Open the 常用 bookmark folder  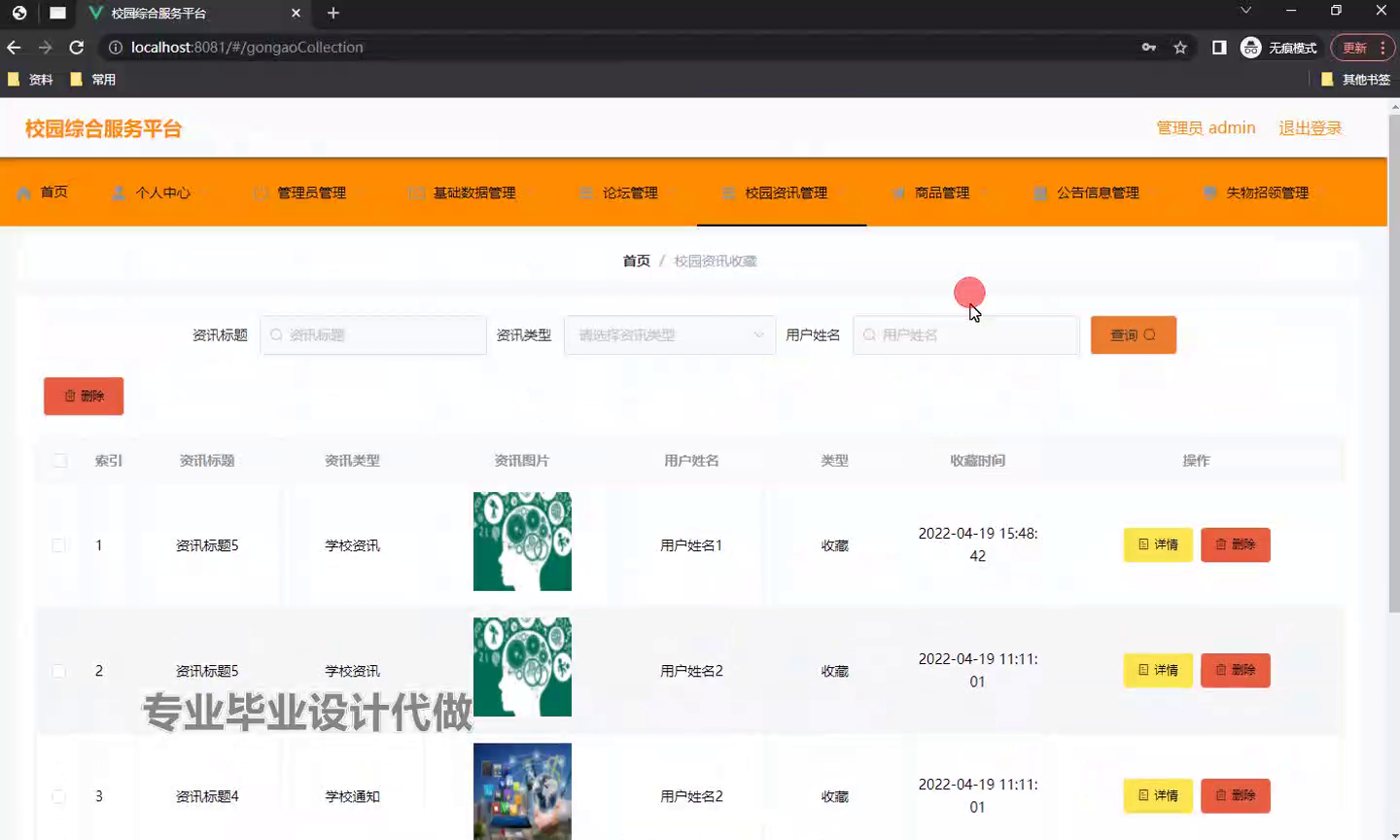coord(93,80)
